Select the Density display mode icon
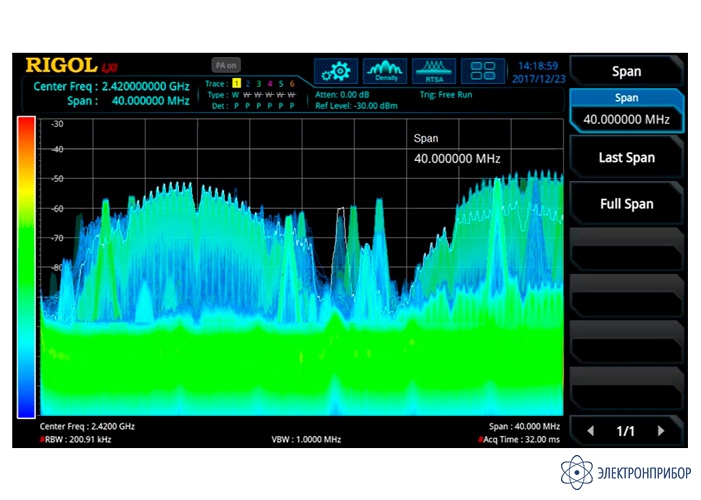Screen dimensions: 701x500 click(x=385, y=71)
